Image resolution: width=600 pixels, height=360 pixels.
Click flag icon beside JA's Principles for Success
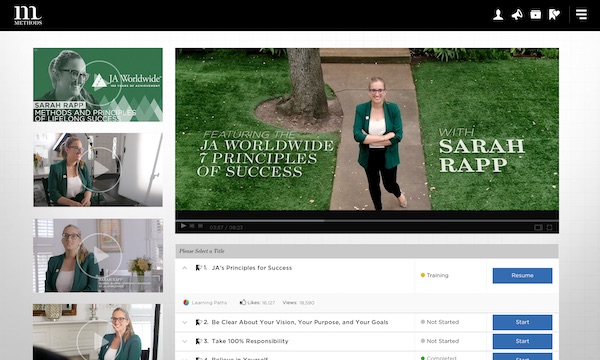pos(198,268)
